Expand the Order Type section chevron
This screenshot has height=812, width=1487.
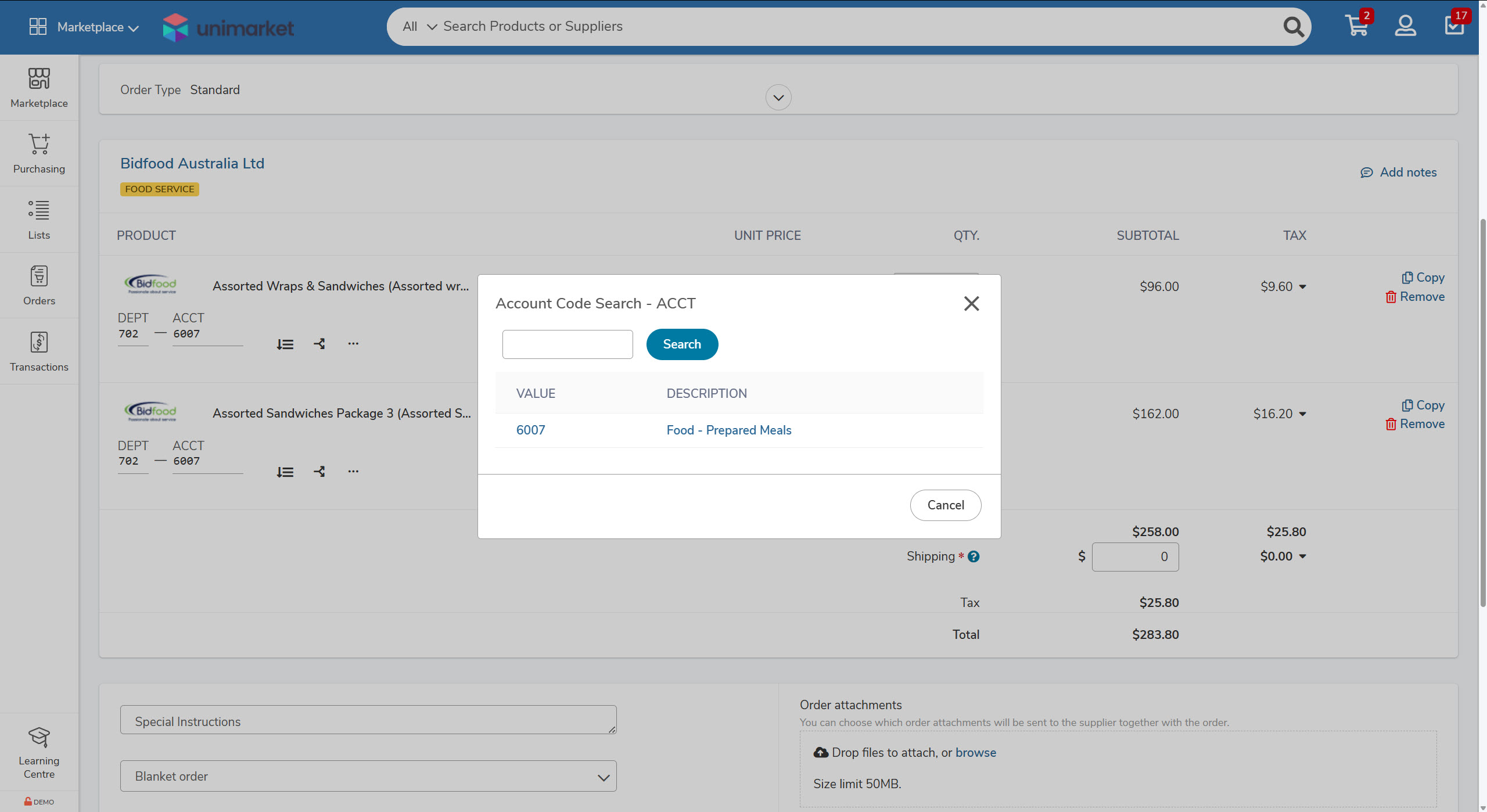[x=778, y=98]
